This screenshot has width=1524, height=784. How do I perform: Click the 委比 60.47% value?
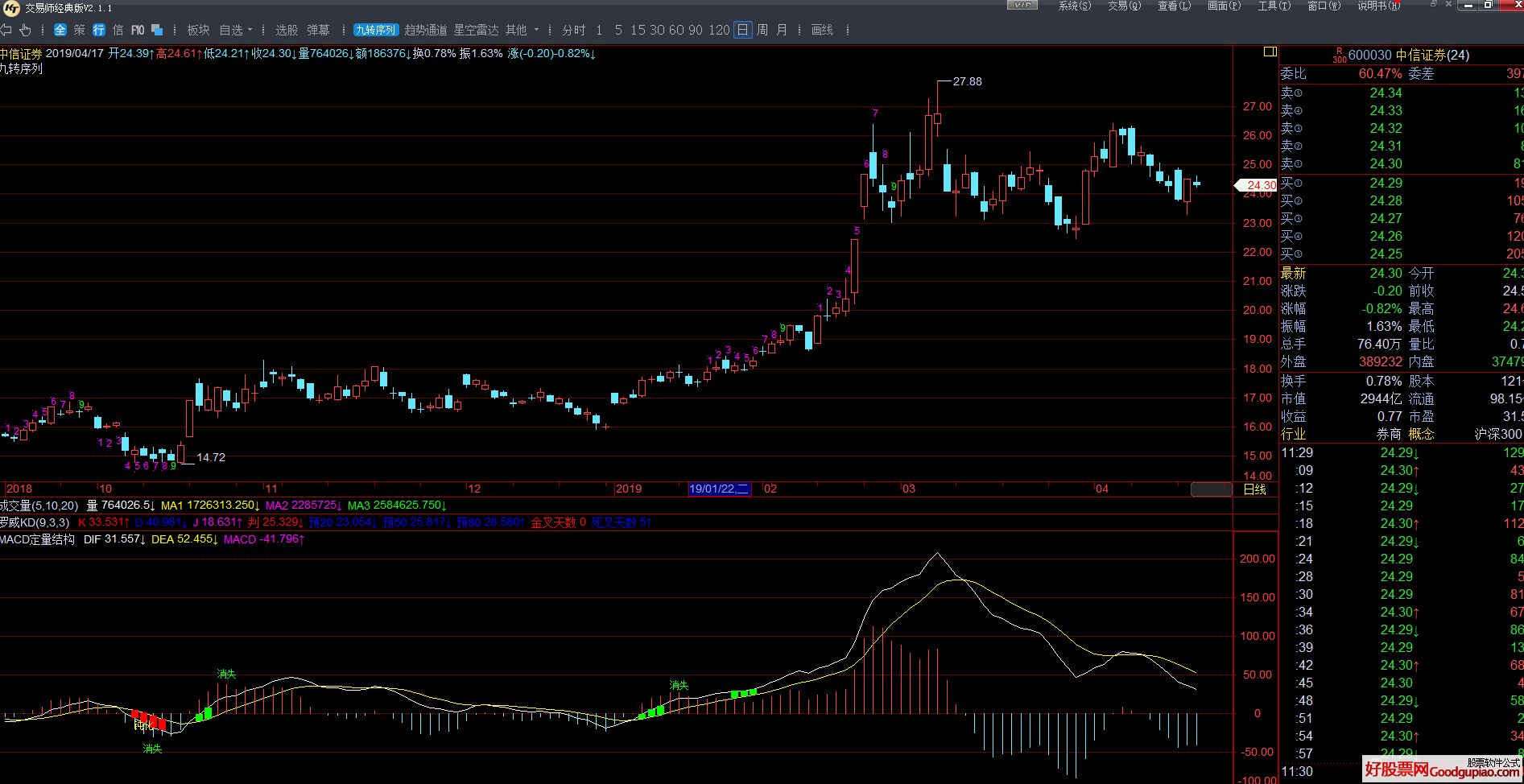[1380, 73]
